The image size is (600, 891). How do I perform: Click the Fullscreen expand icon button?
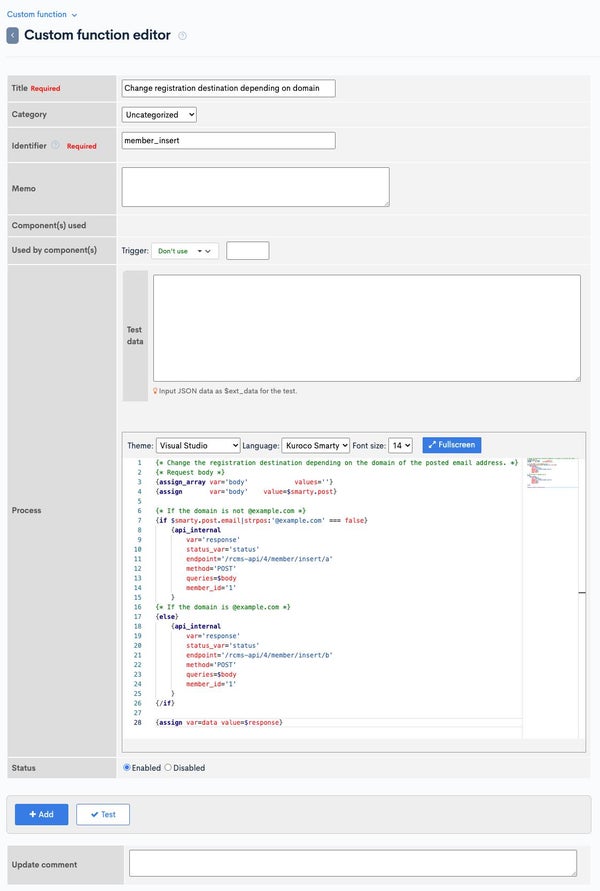tap(452, 445)
